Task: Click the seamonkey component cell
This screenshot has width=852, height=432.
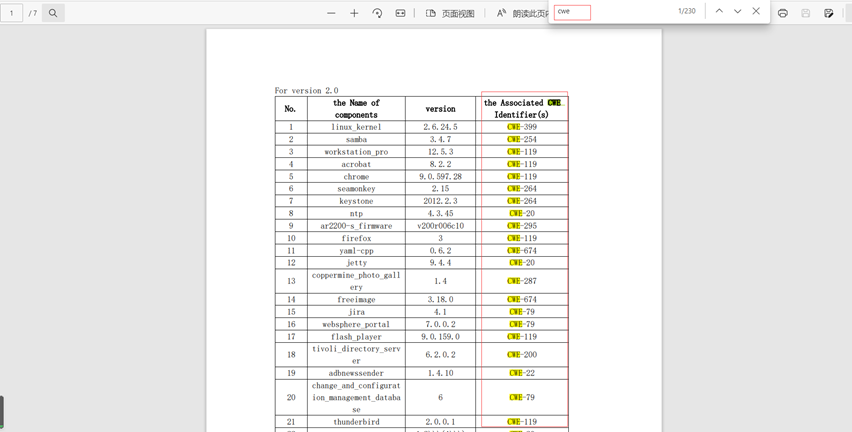Action: [x=356, y=189]
